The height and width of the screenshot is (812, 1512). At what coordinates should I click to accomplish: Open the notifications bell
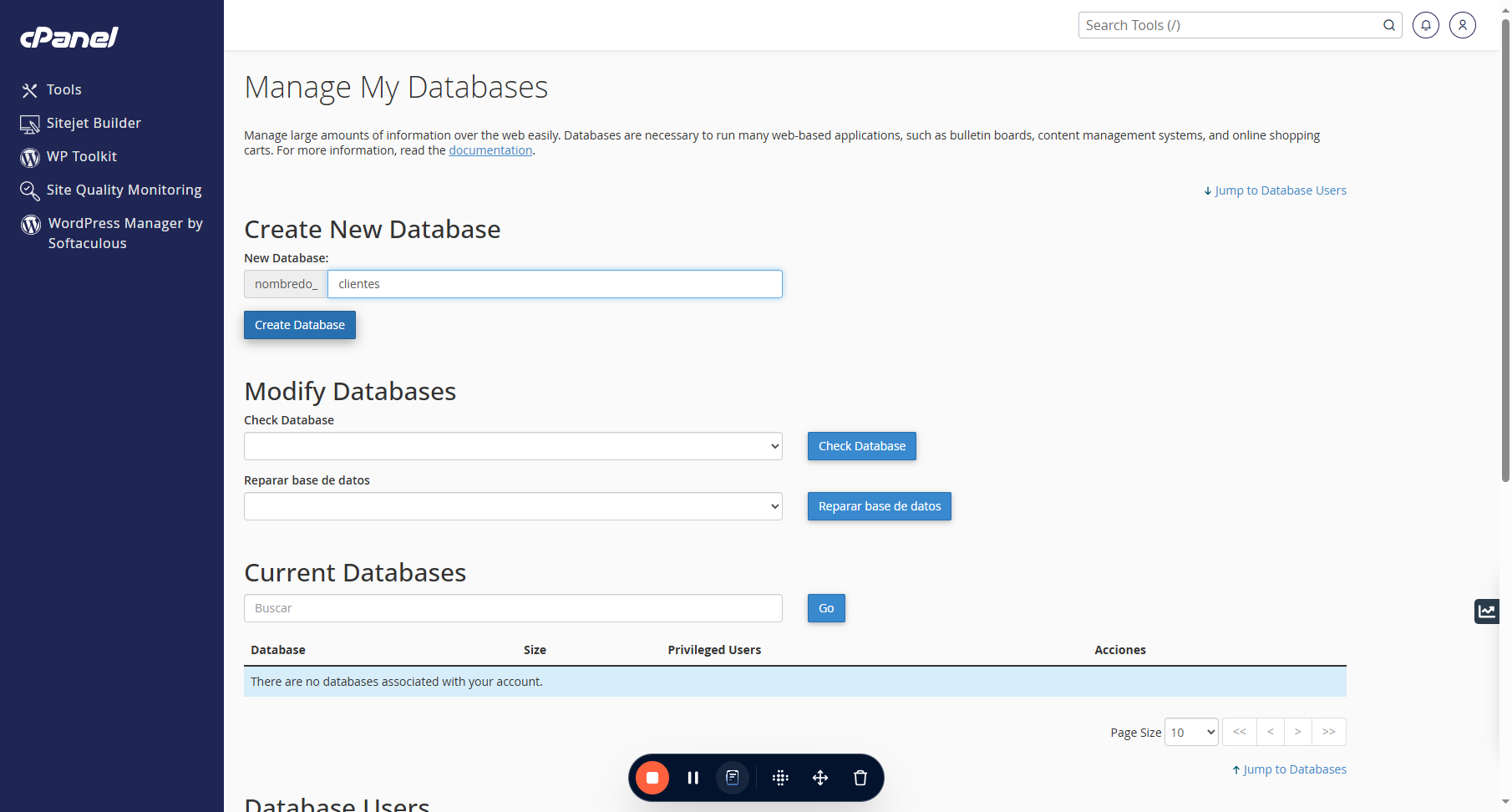click(1426, 25)
